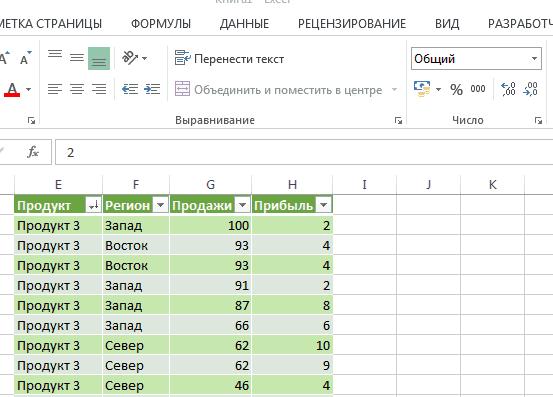Select column F header
The image size is (553, 397).
tap(136, 184)
